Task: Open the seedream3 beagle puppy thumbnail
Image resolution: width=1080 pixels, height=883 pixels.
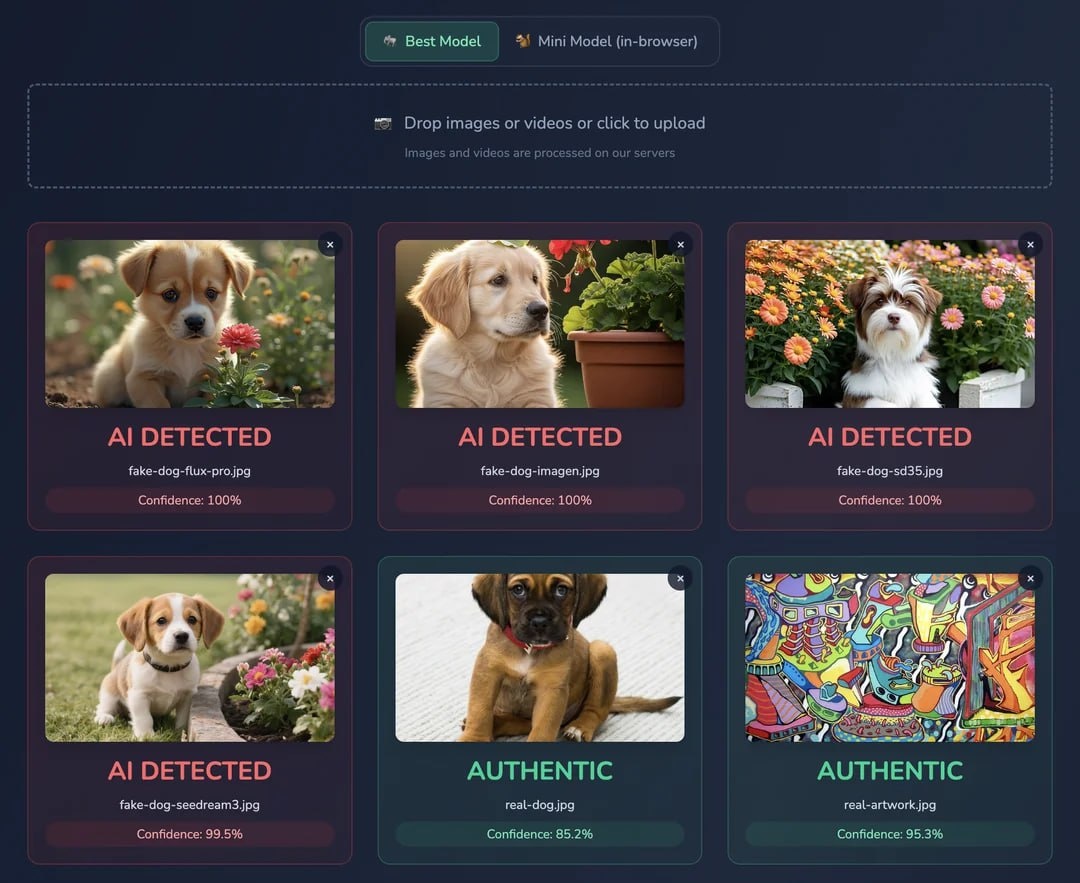Action: pyautogui.click(x=189, y=658)
